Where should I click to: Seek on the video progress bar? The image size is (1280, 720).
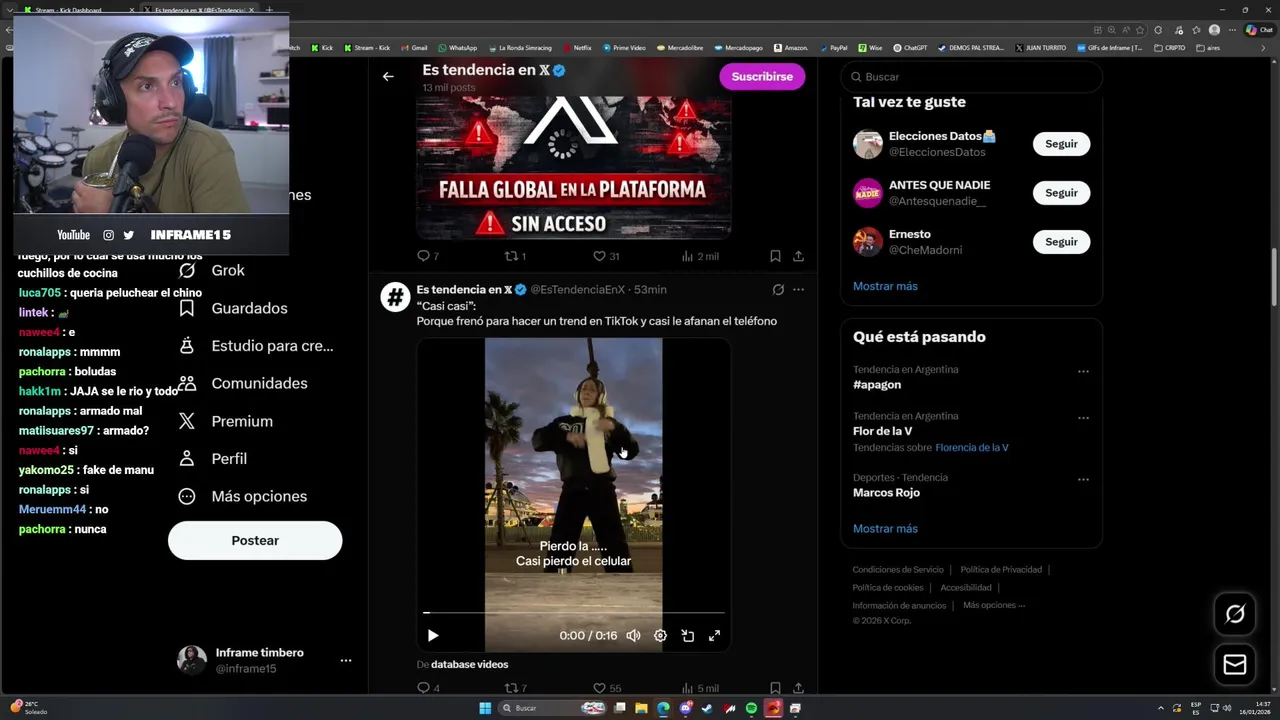(574, 613)
